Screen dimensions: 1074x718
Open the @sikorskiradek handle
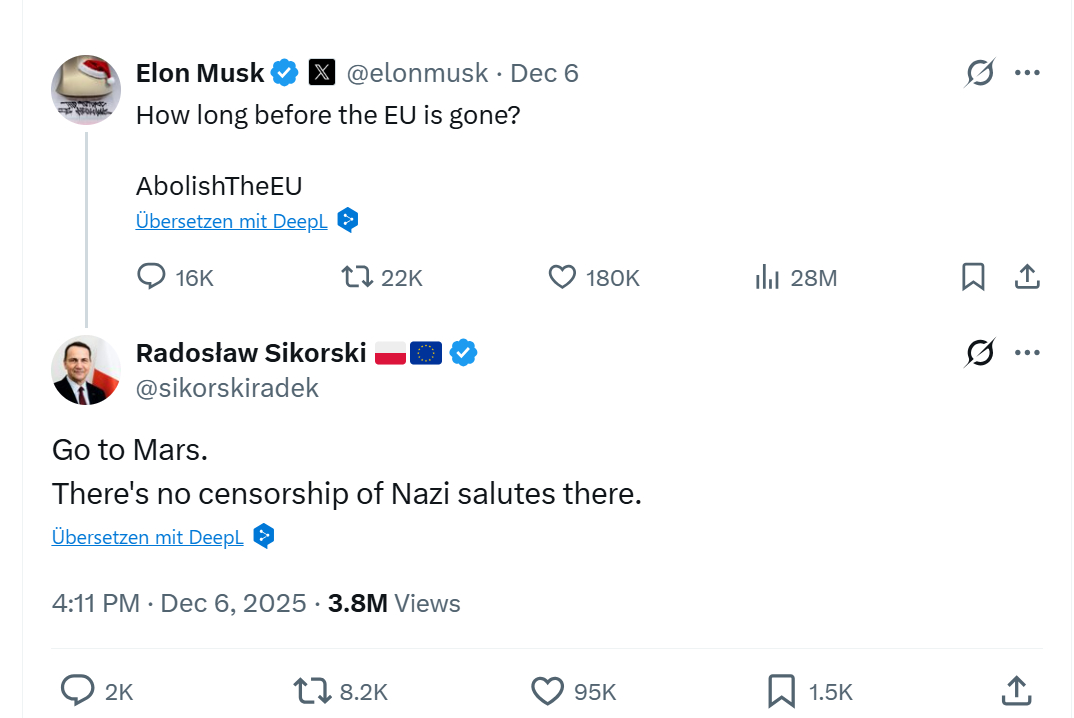[x=227, y=388]
